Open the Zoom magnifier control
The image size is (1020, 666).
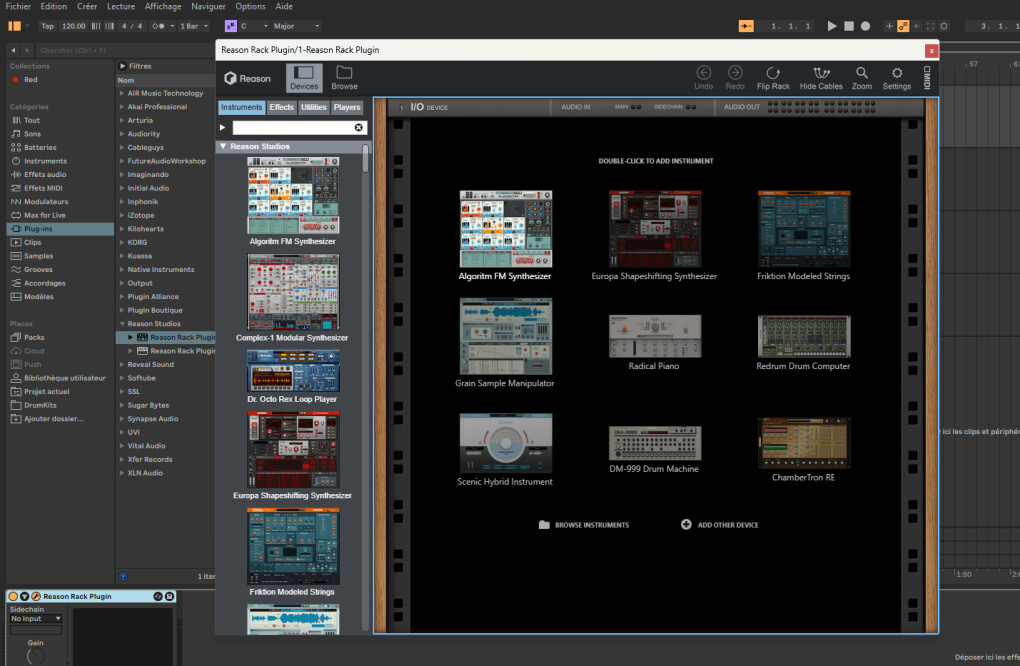[861, 77]
